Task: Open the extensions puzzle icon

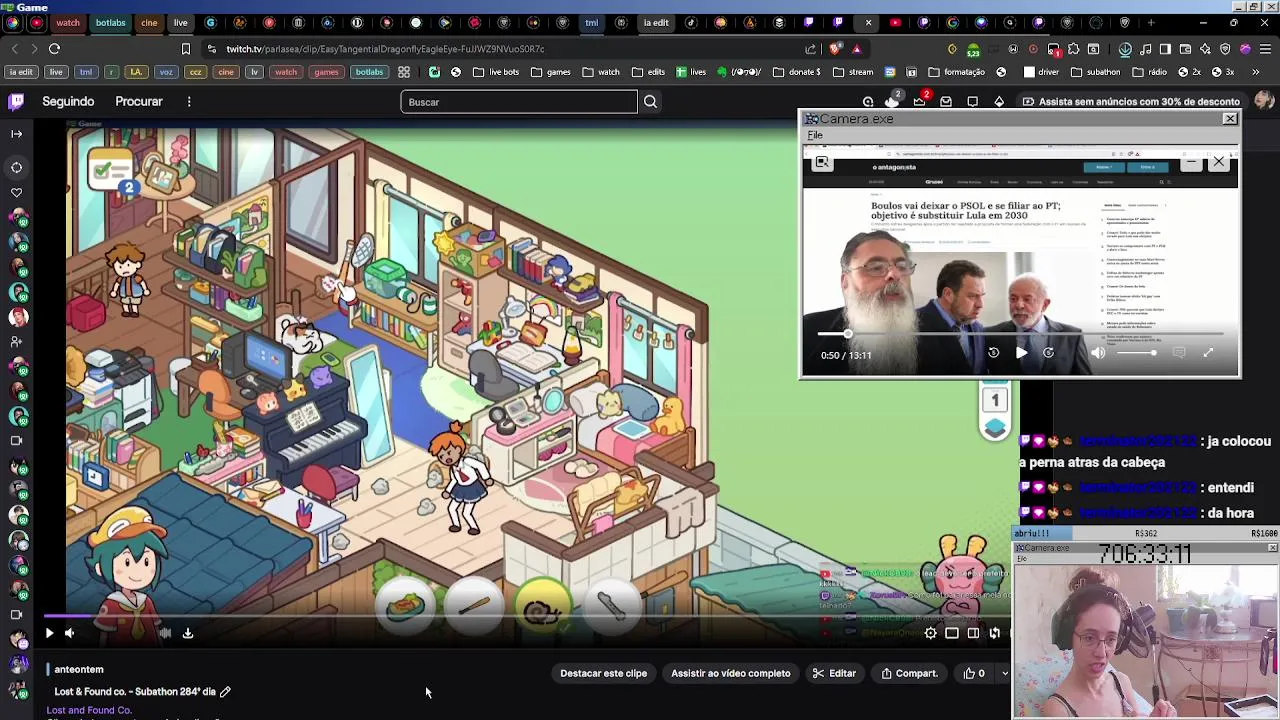Action: pyautogui.click(x=1074, y=48)
